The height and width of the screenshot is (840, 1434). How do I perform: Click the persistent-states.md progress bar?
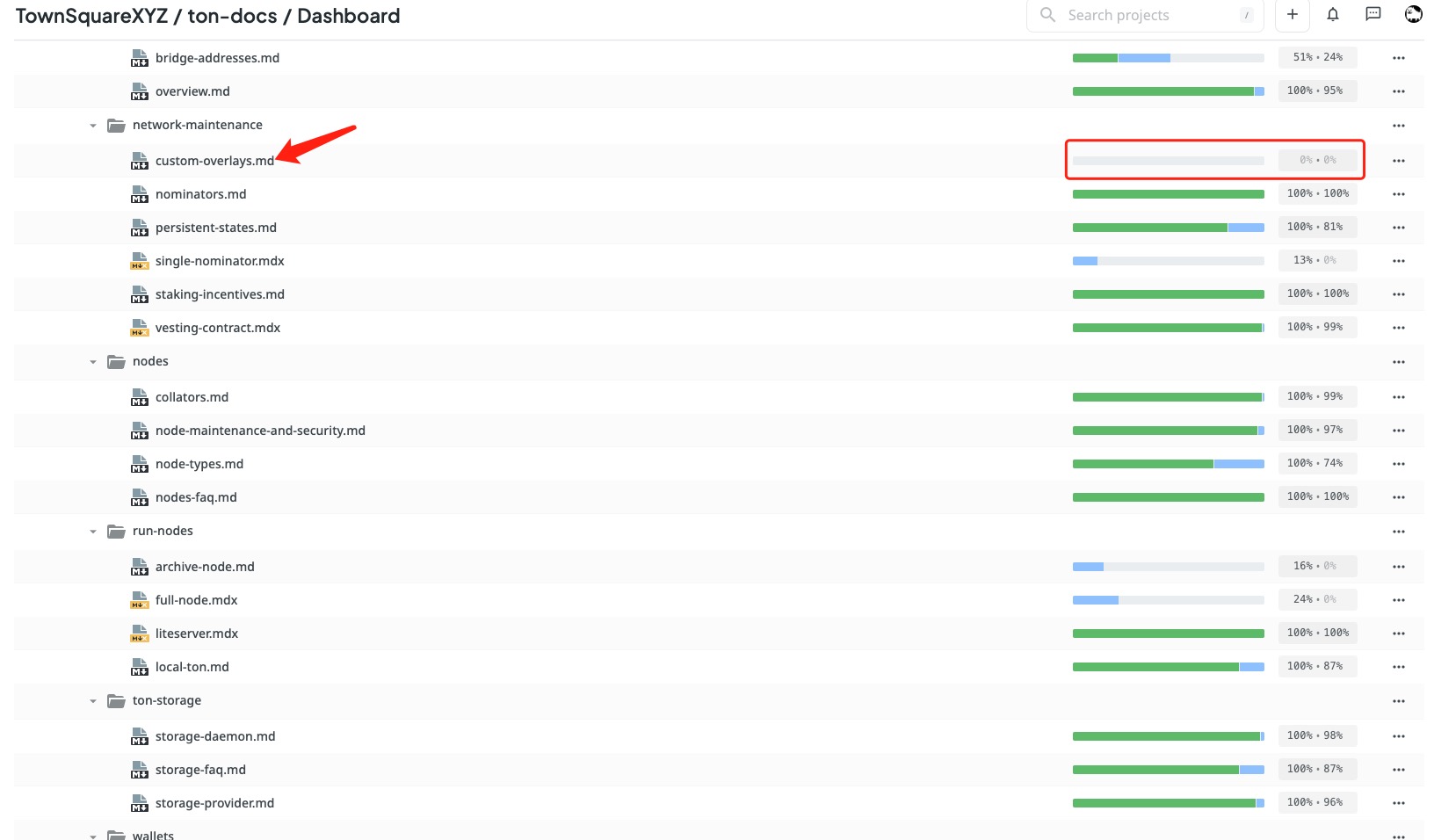tap(1169, 228)
